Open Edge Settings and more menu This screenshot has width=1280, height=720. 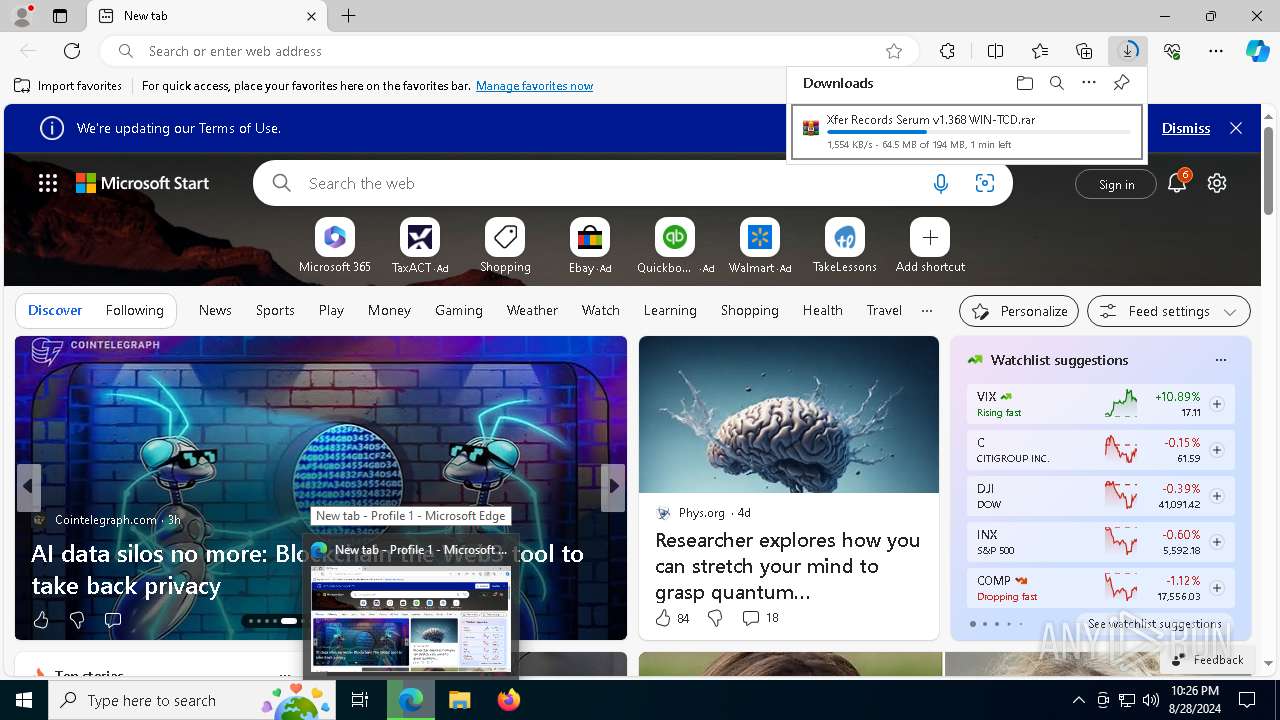(x=1216, y=51)
